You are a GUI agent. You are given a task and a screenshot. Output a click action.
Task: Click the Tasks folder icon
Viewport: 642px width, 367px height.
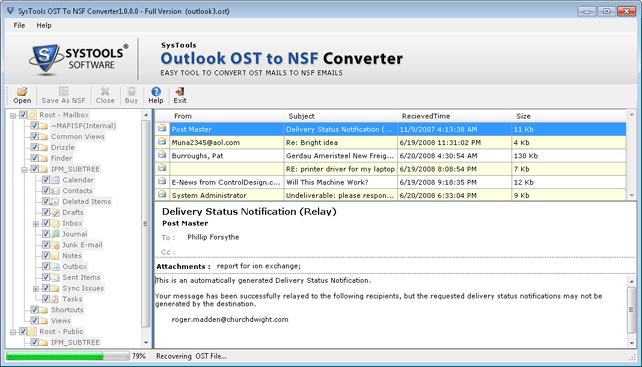(55, 299)
